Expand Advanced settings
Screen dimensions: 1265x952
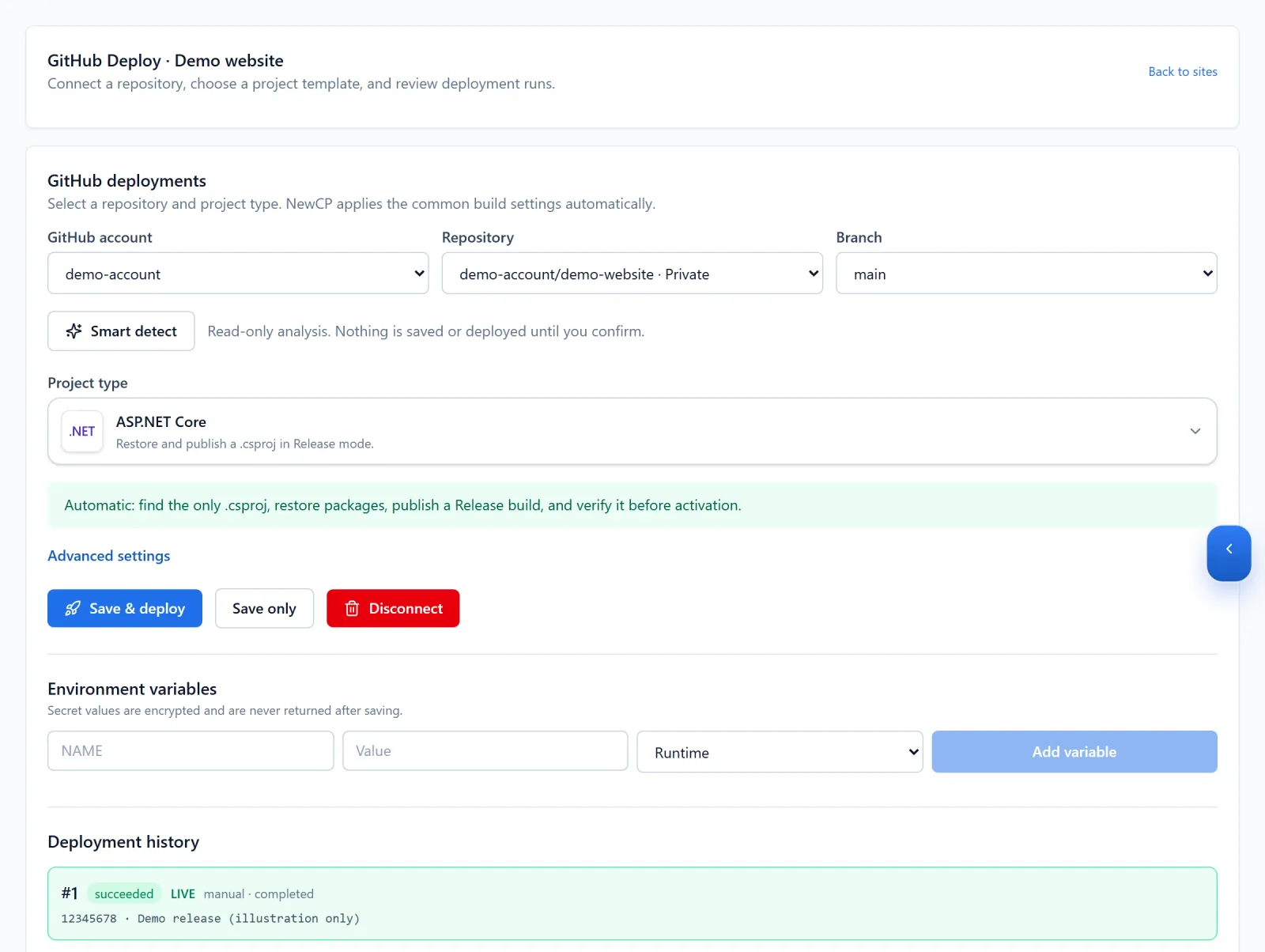109,556
